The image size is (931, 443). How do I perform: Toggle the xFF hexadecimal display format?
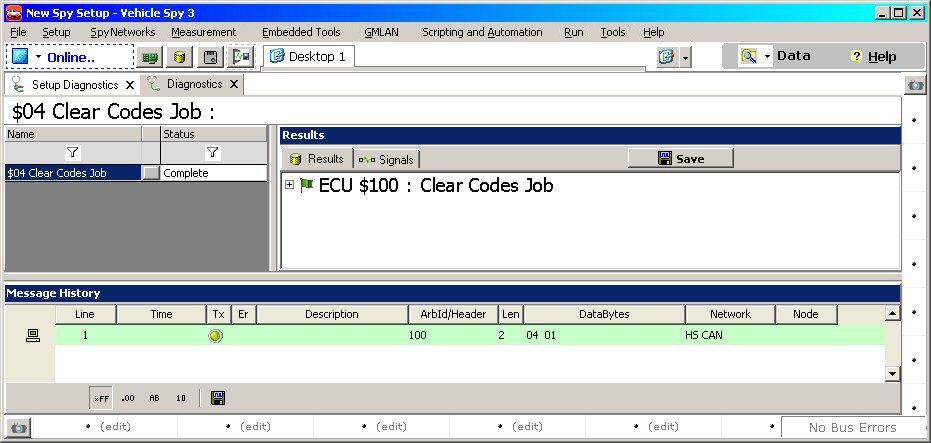(x=101, y=398)
